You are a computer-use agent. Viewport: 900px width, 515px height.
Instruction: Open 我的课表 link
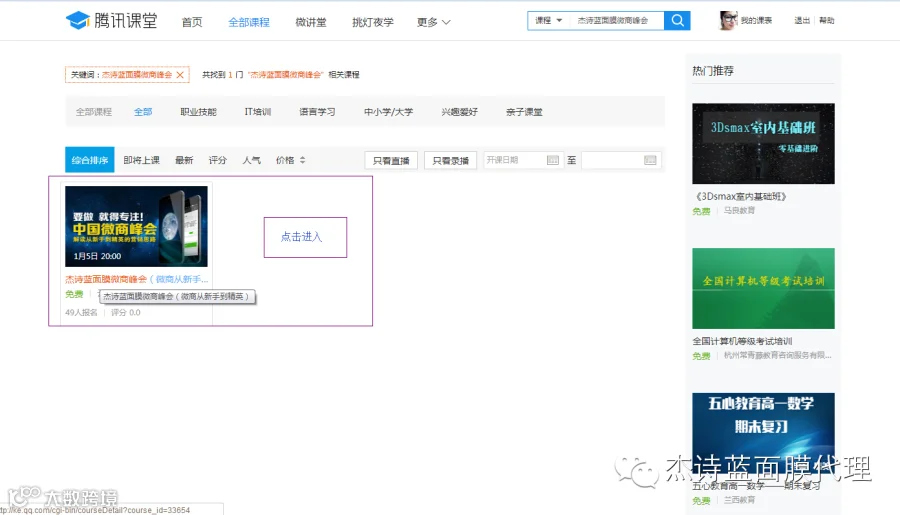[756, 21]
